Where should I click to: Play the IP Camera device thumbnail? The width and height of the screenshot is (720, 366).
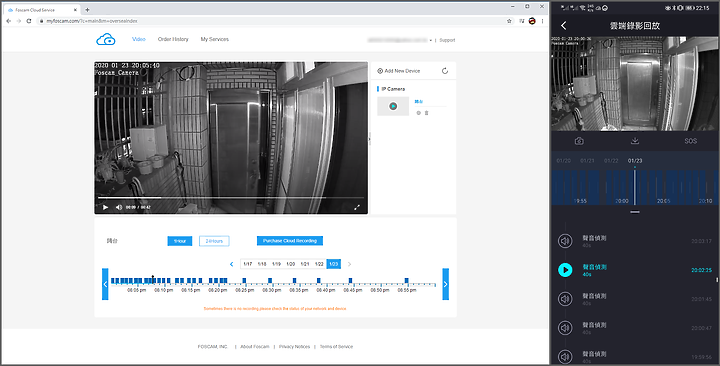click(x=393, y=106)
